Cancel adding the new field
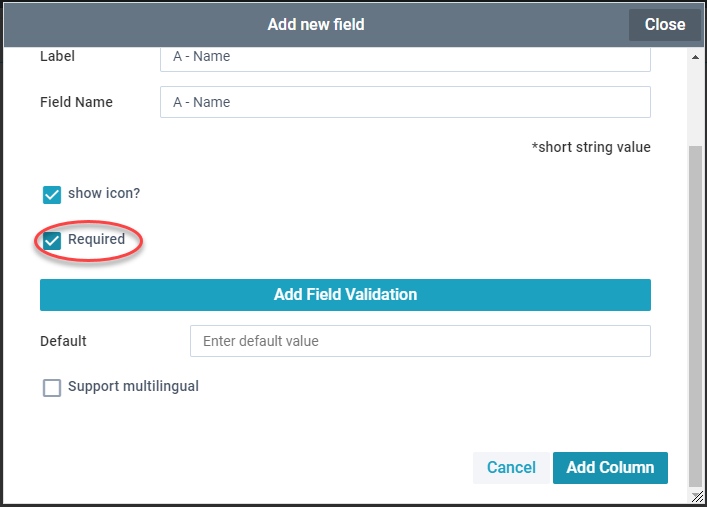707x507 pixels. 511,468
